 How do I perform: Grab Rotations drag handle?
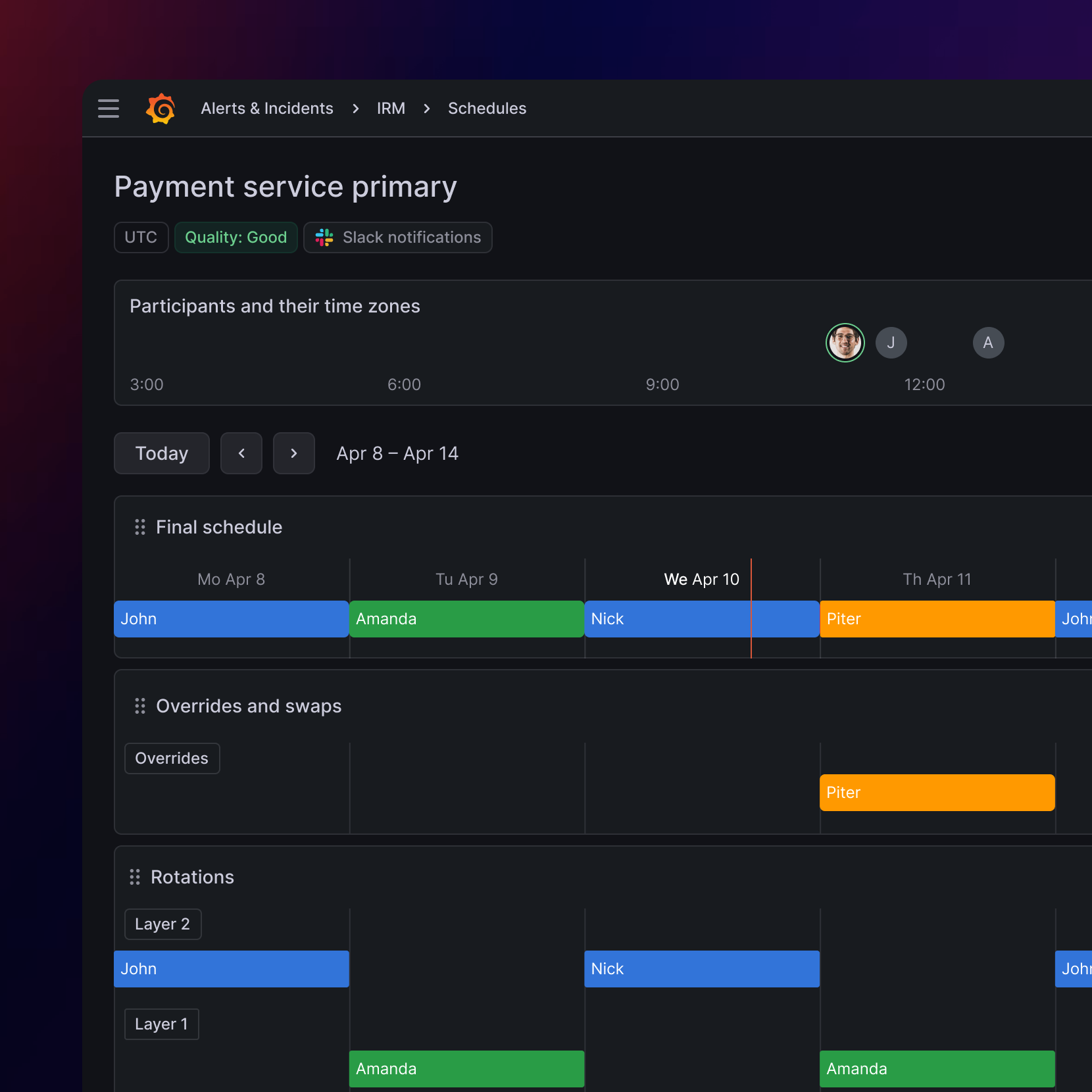point(135,877)
